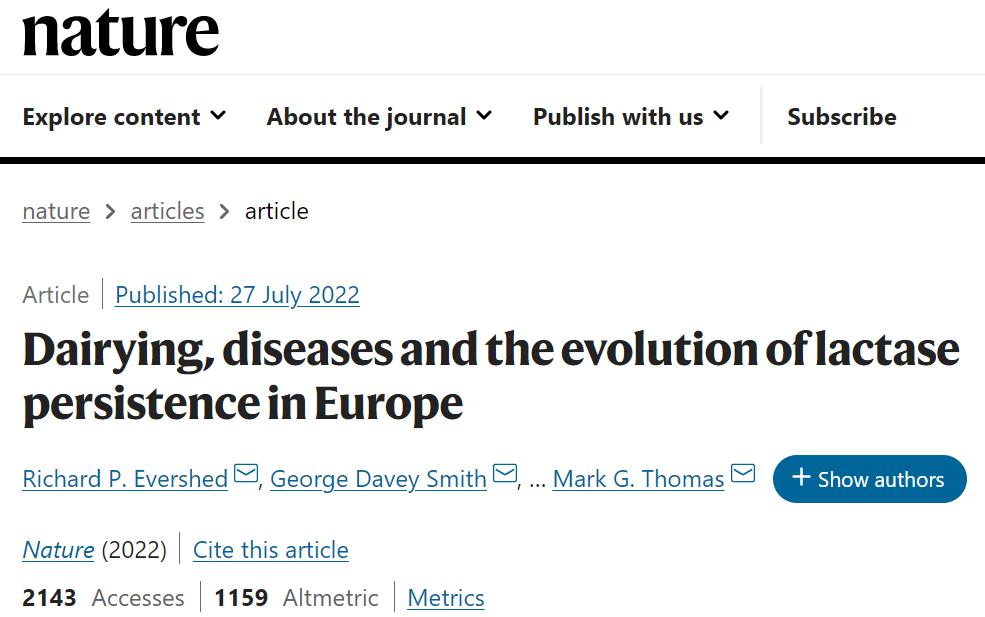Click Cite this article link

coord(270,550)
